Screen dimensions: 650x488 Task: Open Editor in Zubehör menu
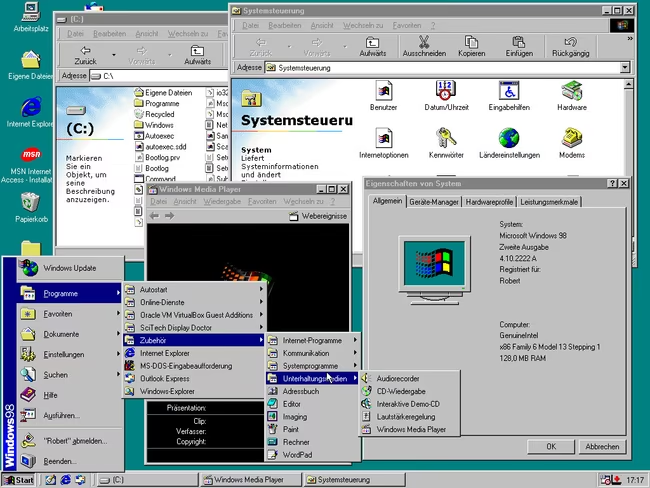(313, 404)
